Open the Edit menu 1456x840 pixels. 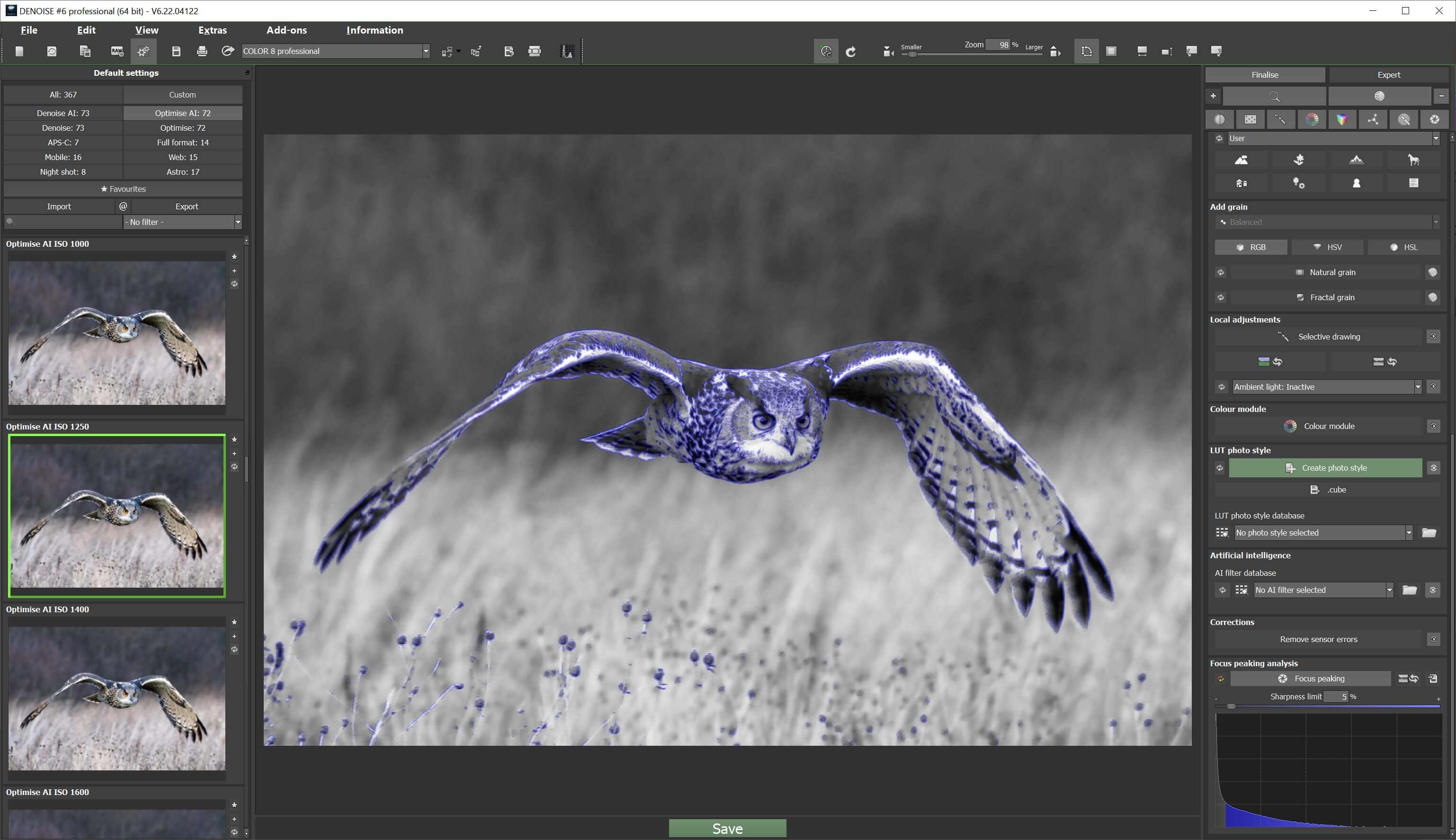pyautogui.click(x=86, y=30)
